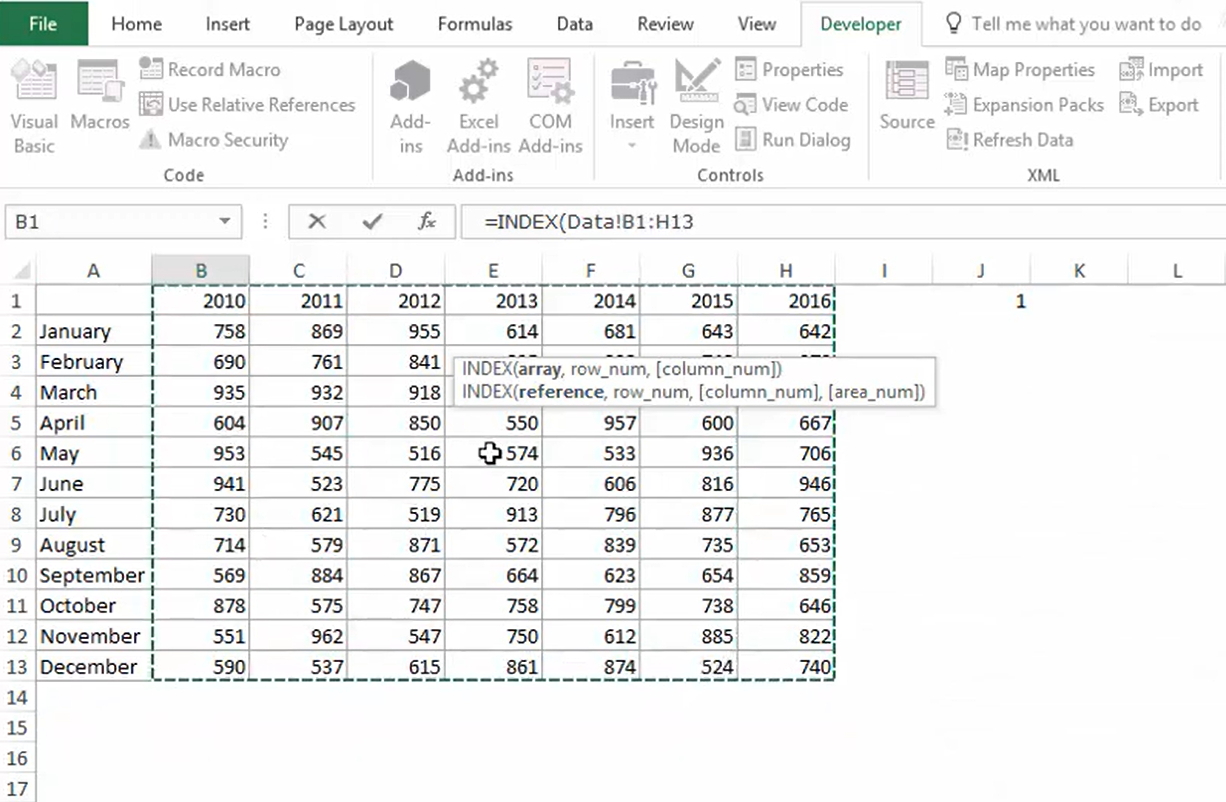Image resolution: width=1226 pixels, height=802 pixels.
Task: Click the 758 value for January
Action: tap(201, 331)
